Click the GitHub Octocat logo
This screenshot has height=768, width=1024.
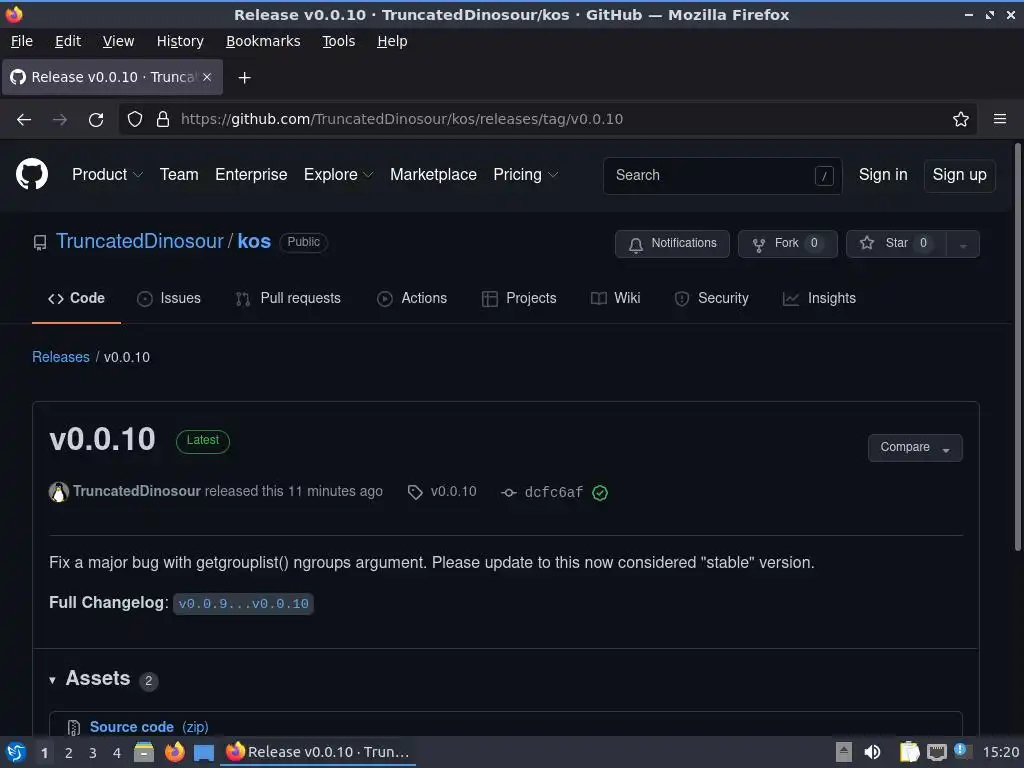(x=31, y=174)
